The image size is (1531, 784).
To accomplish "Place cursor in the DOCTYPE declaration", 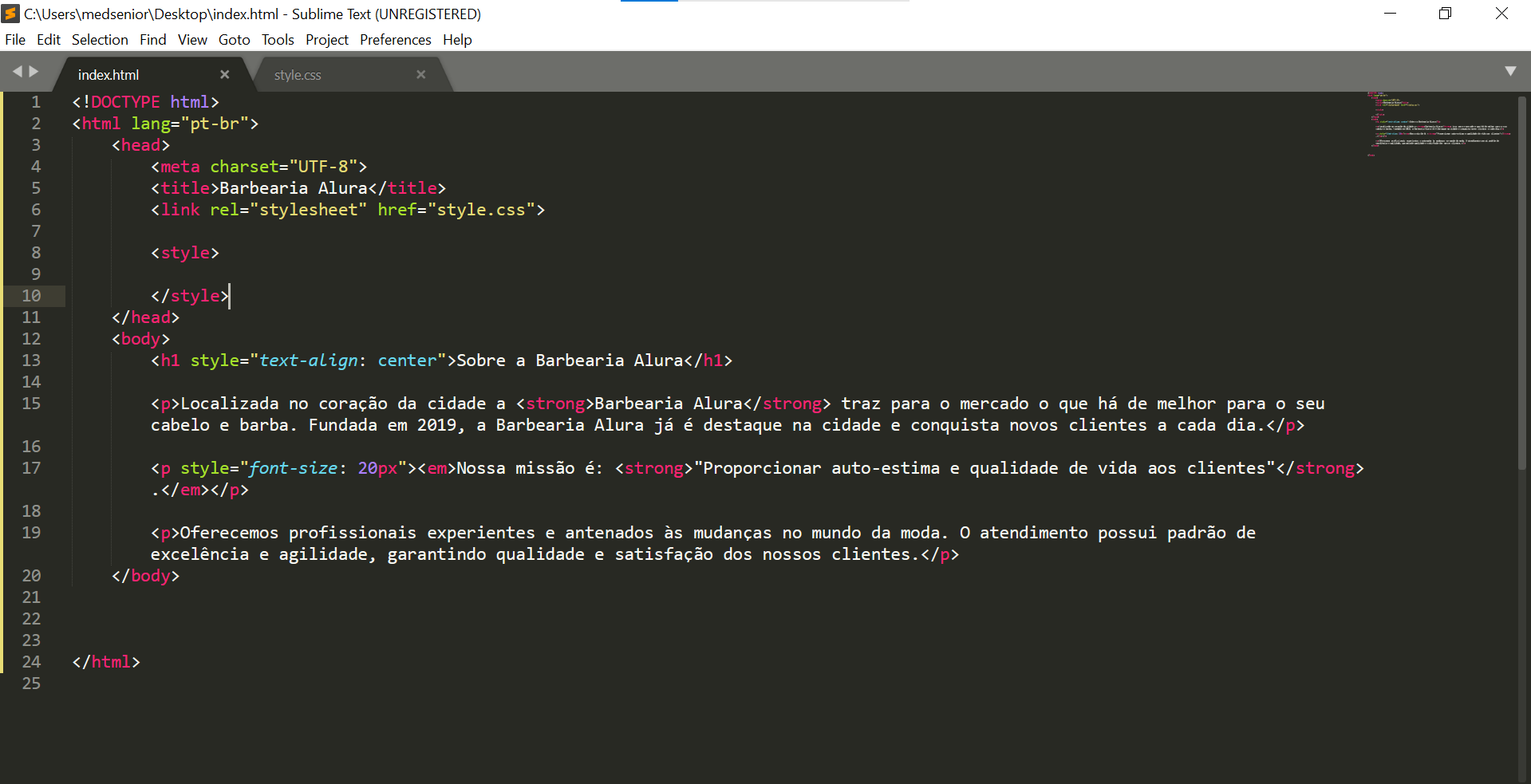I will (x=145, y=102).
